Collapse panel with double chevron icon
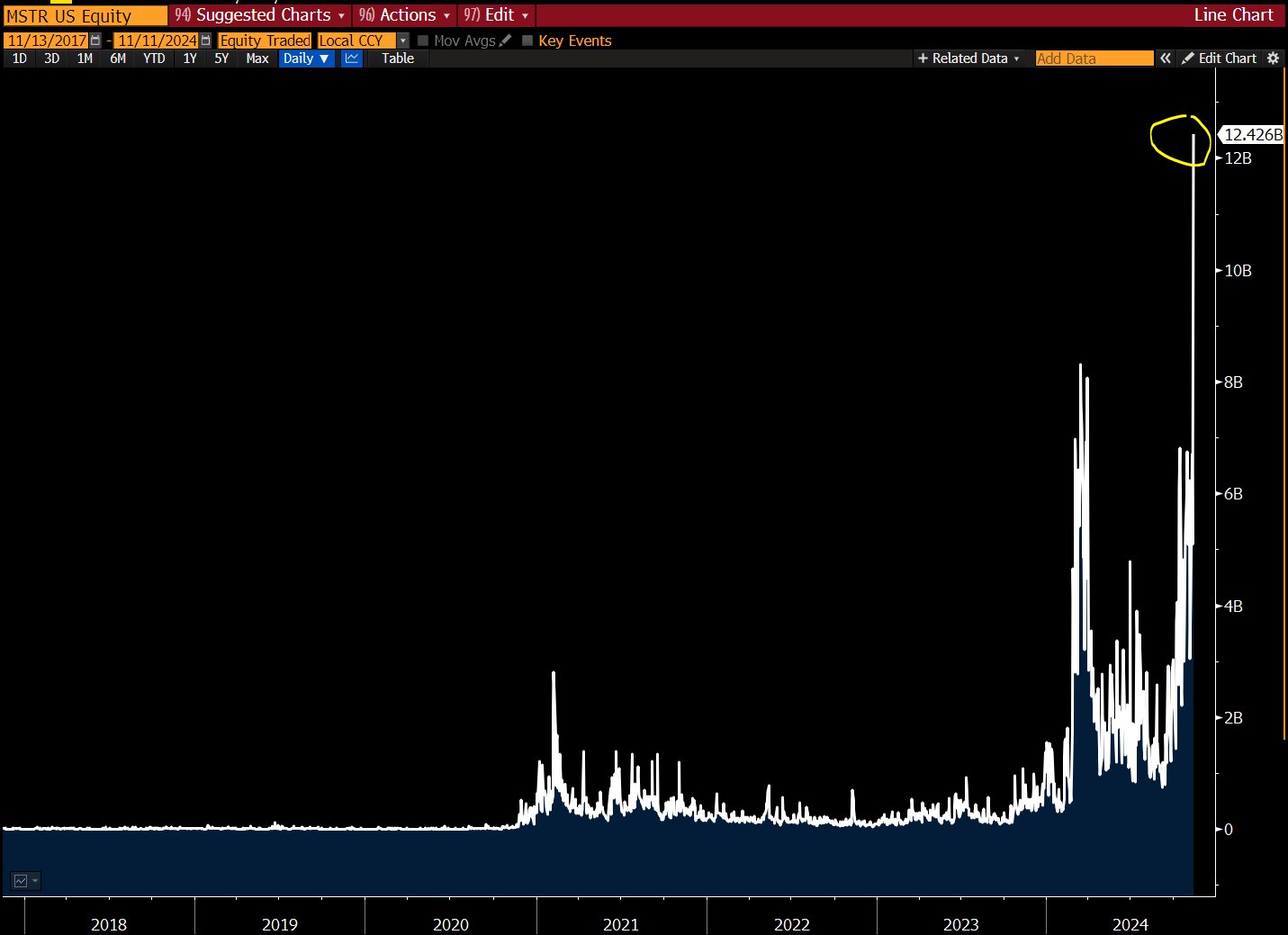The image size is (1288, 935). pyautogui.click(x=1166, y=58)
